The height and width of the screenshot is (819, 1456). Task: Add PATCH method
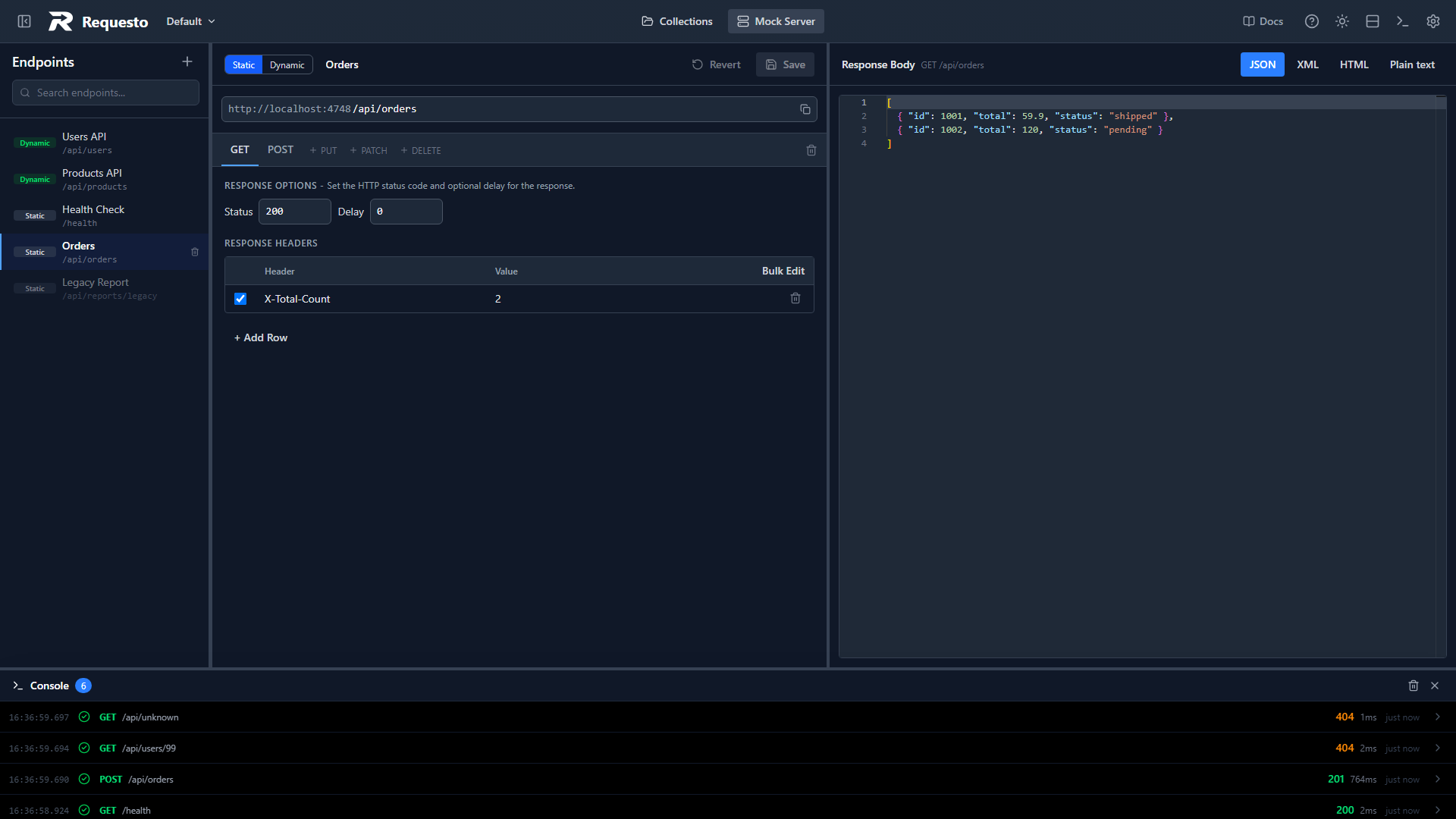click(369, 150)
